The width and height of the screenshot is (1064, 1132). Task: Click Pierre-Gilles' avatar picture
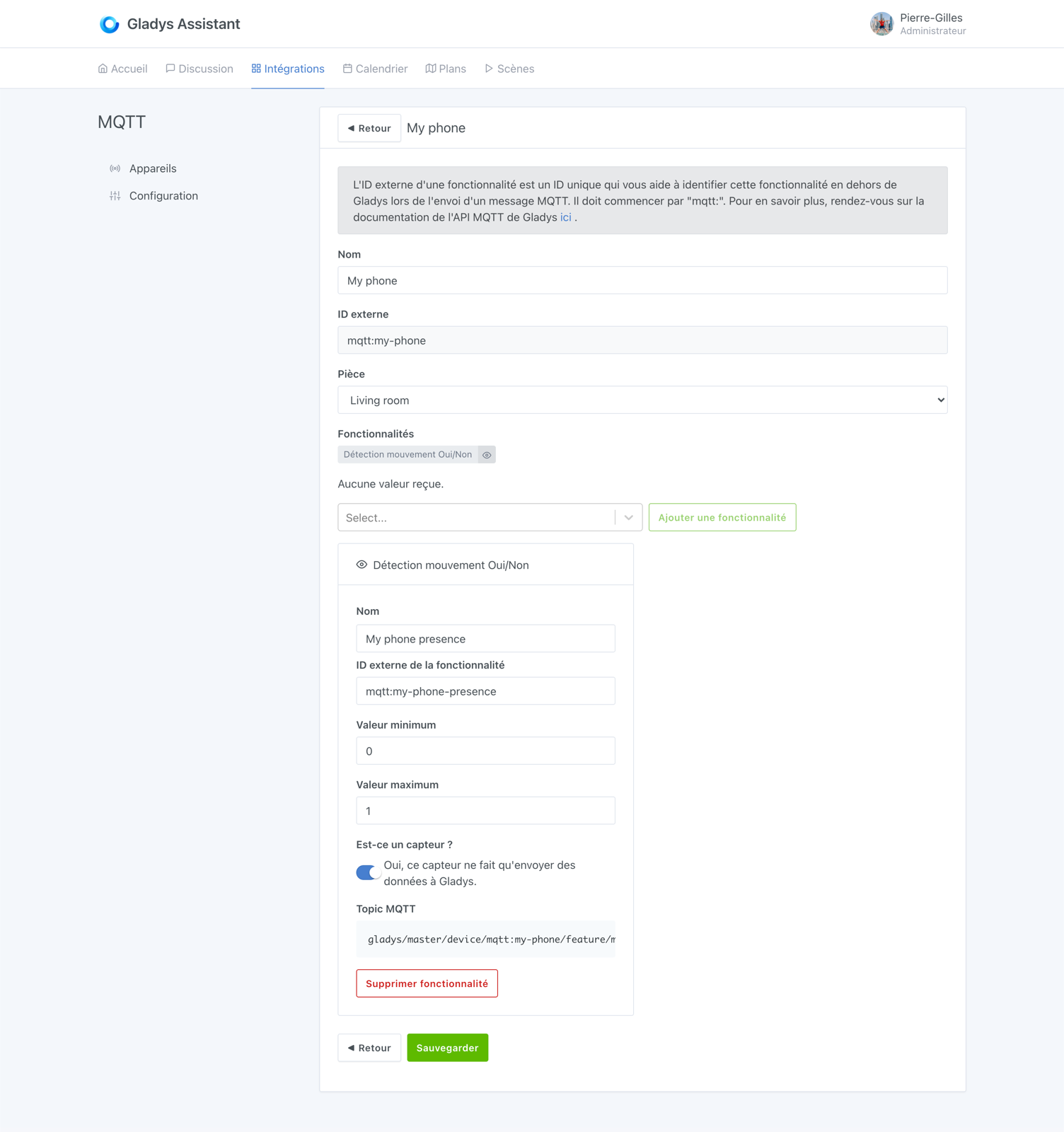pyautogui.click(x=881, y=23)
